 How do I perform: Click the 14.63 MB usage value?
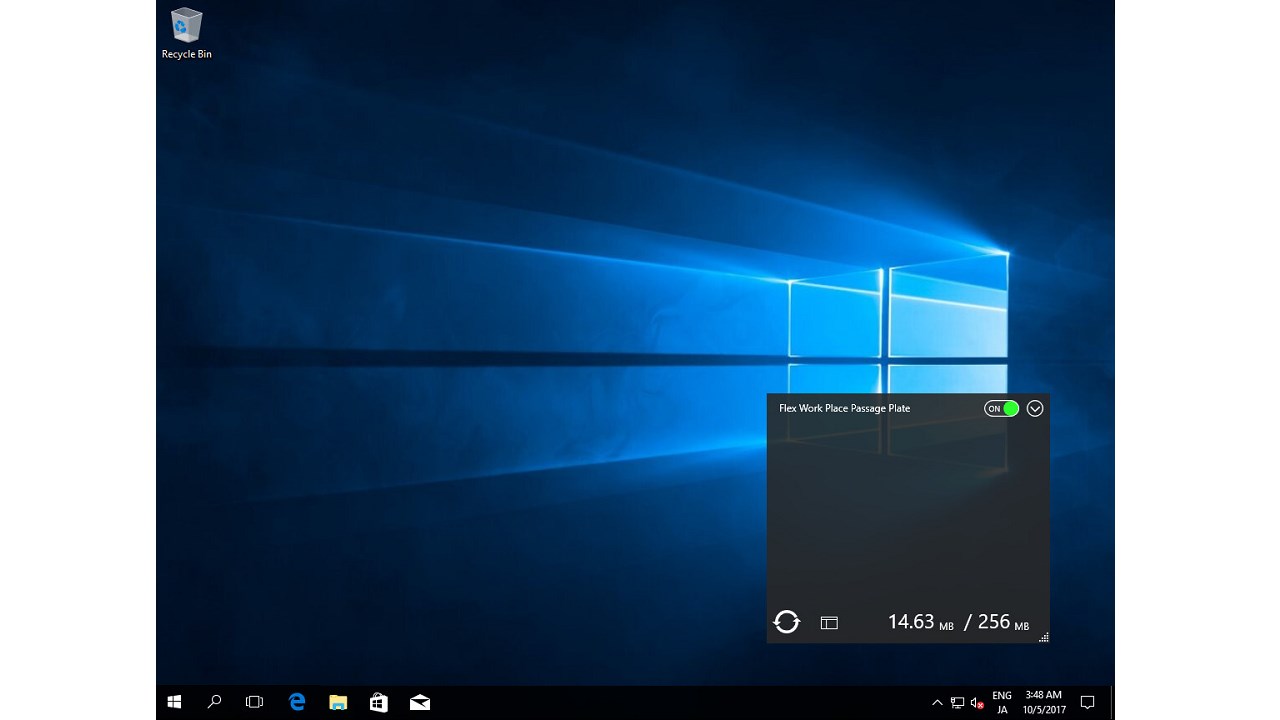coord(921,622)
